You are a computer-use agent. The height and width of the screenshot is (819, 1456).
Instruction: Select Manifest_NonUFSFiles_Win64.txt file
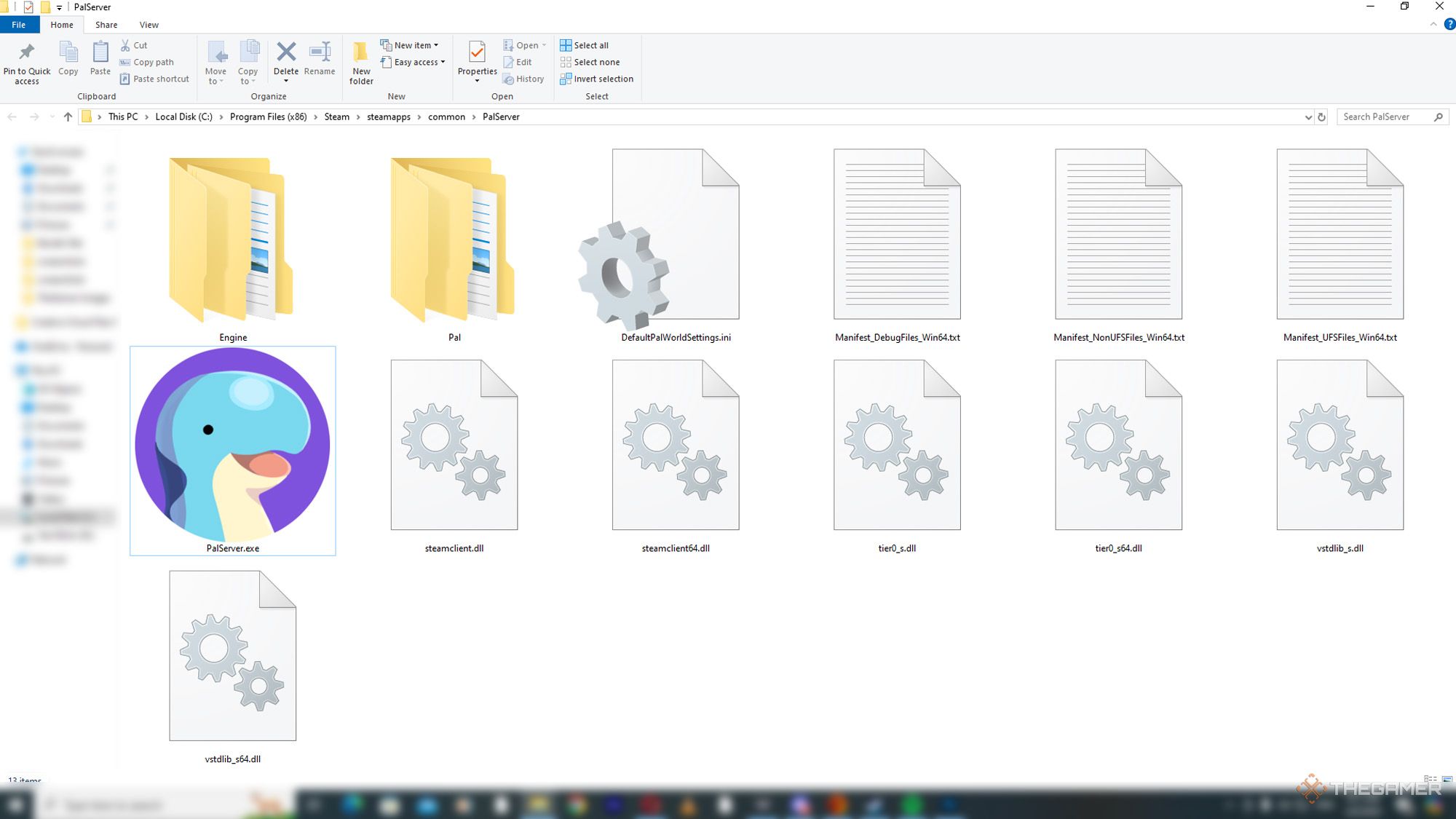tap(1119, 246)
